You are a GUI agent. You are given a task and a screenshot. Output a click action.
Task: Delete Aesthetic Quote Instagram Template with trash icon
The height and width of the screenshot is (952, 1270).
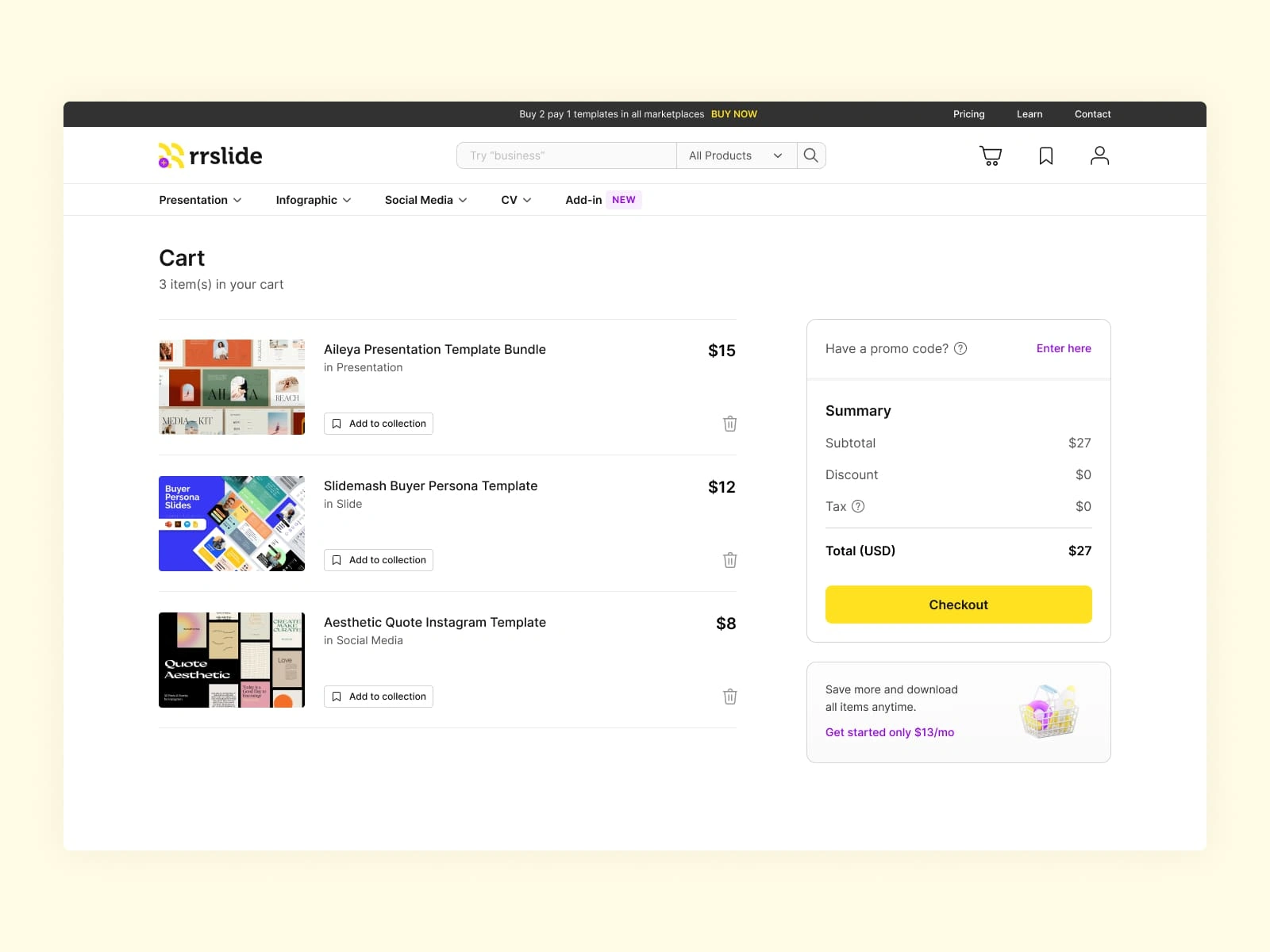[730, 697]
